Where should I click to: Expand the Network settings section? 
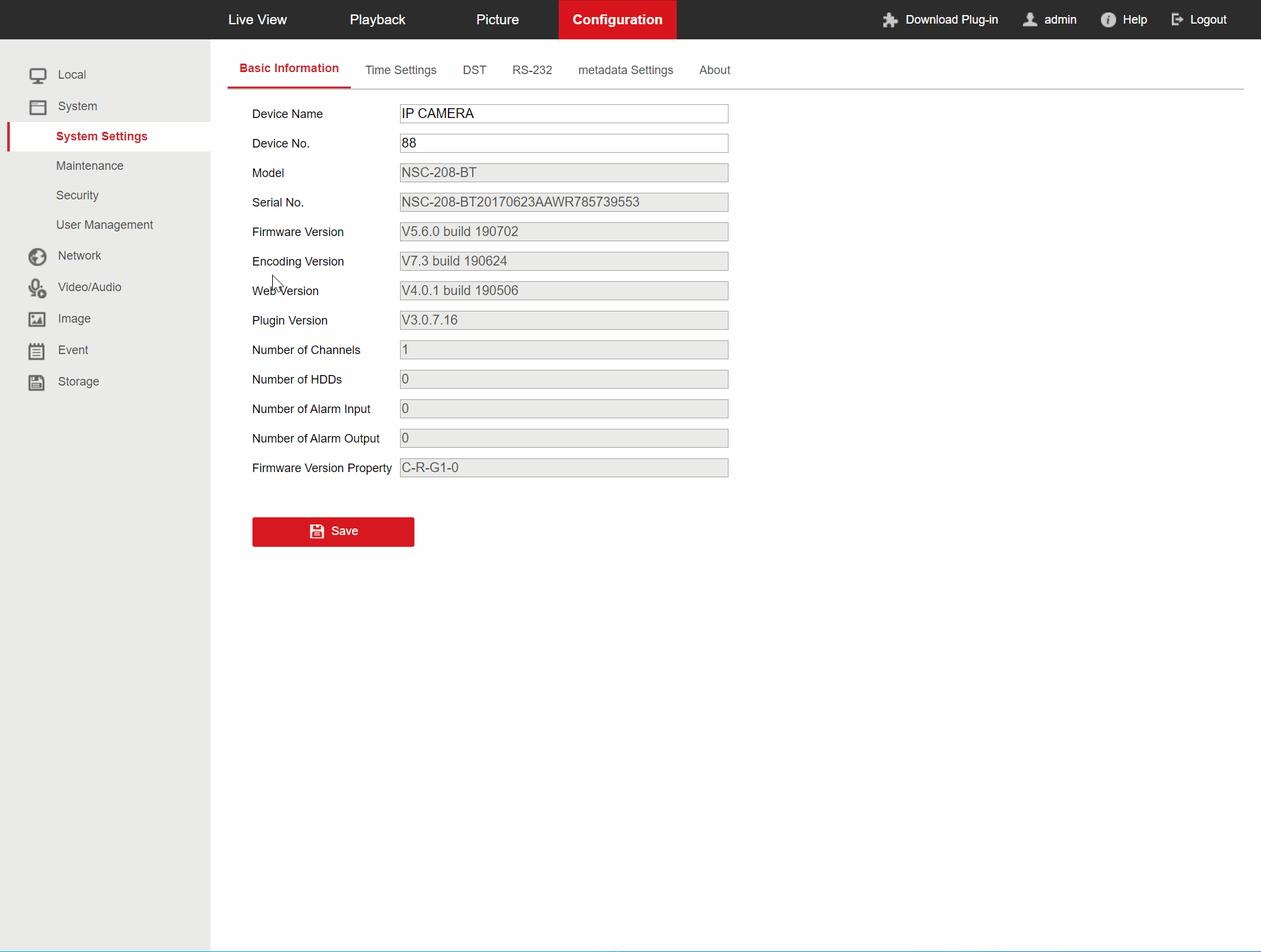pyautogui.click(x=79, y=256)
